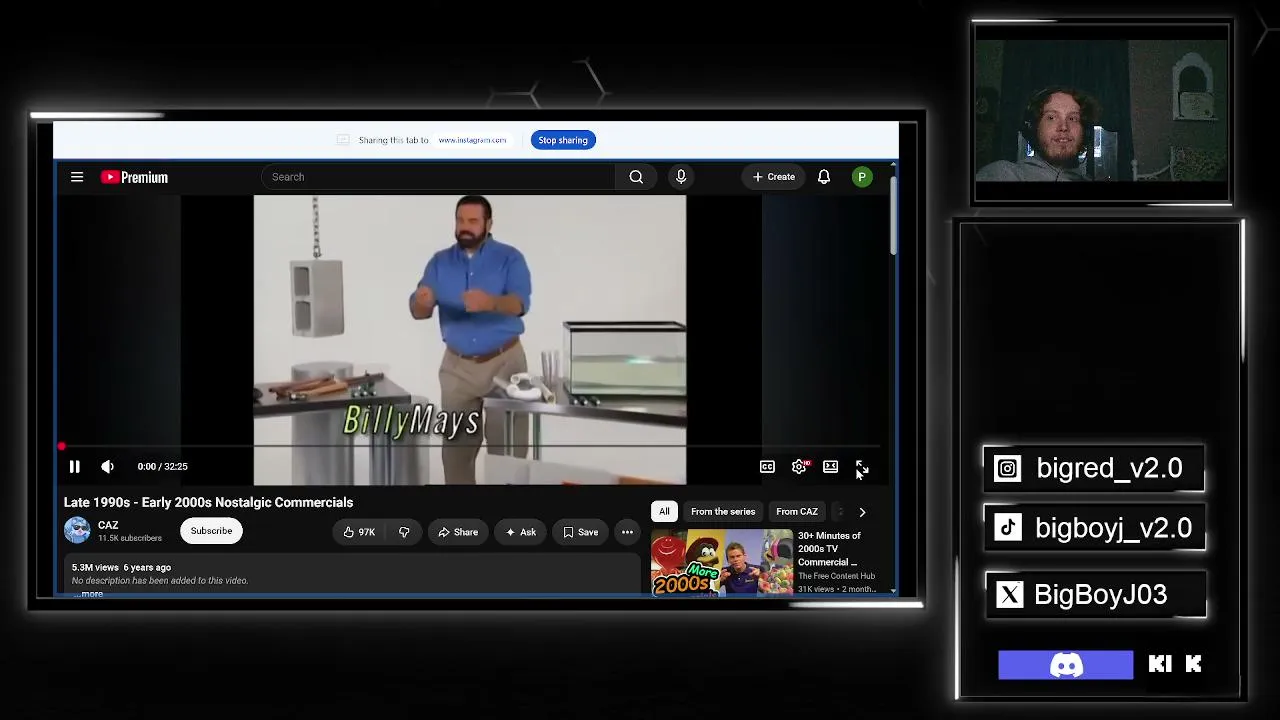This screenshot has height=720, width=1280.
Task: Expand description with ...more
Action: pyautogui.click(x=90, y=594)
